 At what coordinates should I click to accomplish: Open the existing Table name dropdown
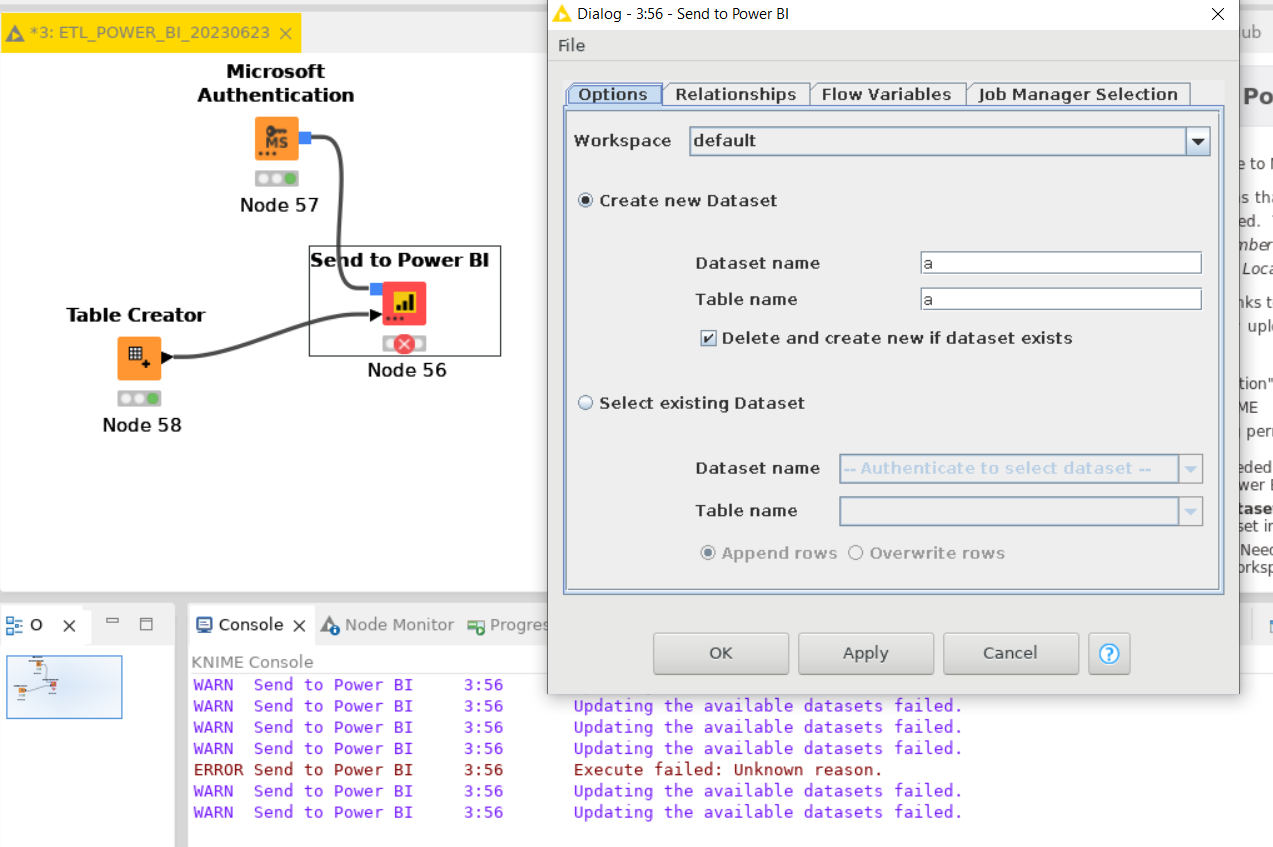point(1190,511)
